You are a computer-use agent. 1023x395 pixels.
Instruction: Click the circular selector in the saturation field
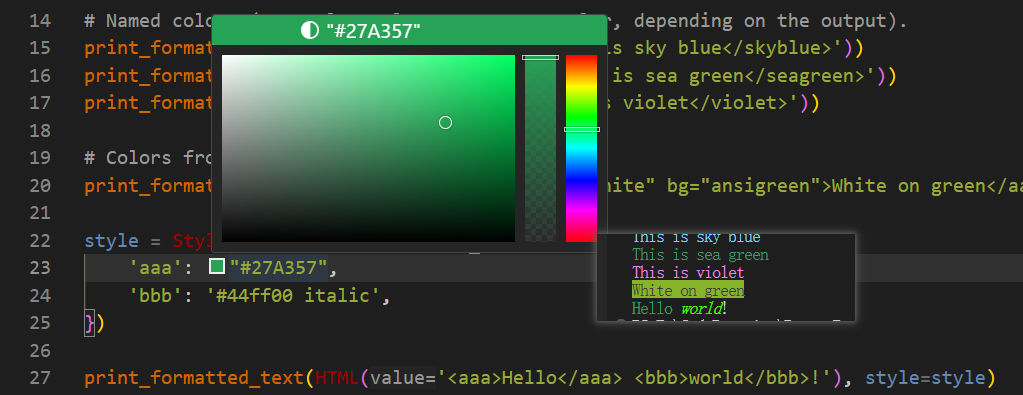pyautogui.click(x=445, y=122)
